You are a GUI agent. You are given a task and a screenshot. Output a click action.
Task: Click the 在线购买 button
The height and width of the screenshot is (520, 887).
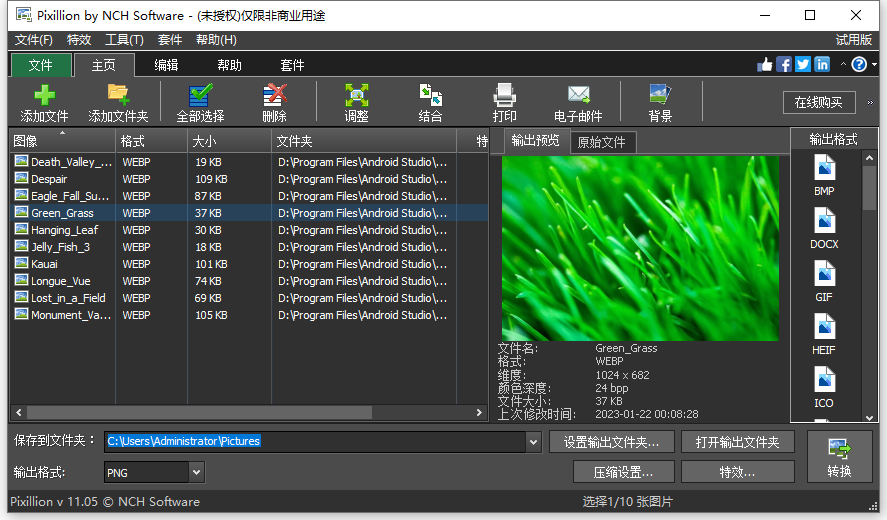[819, 102]
